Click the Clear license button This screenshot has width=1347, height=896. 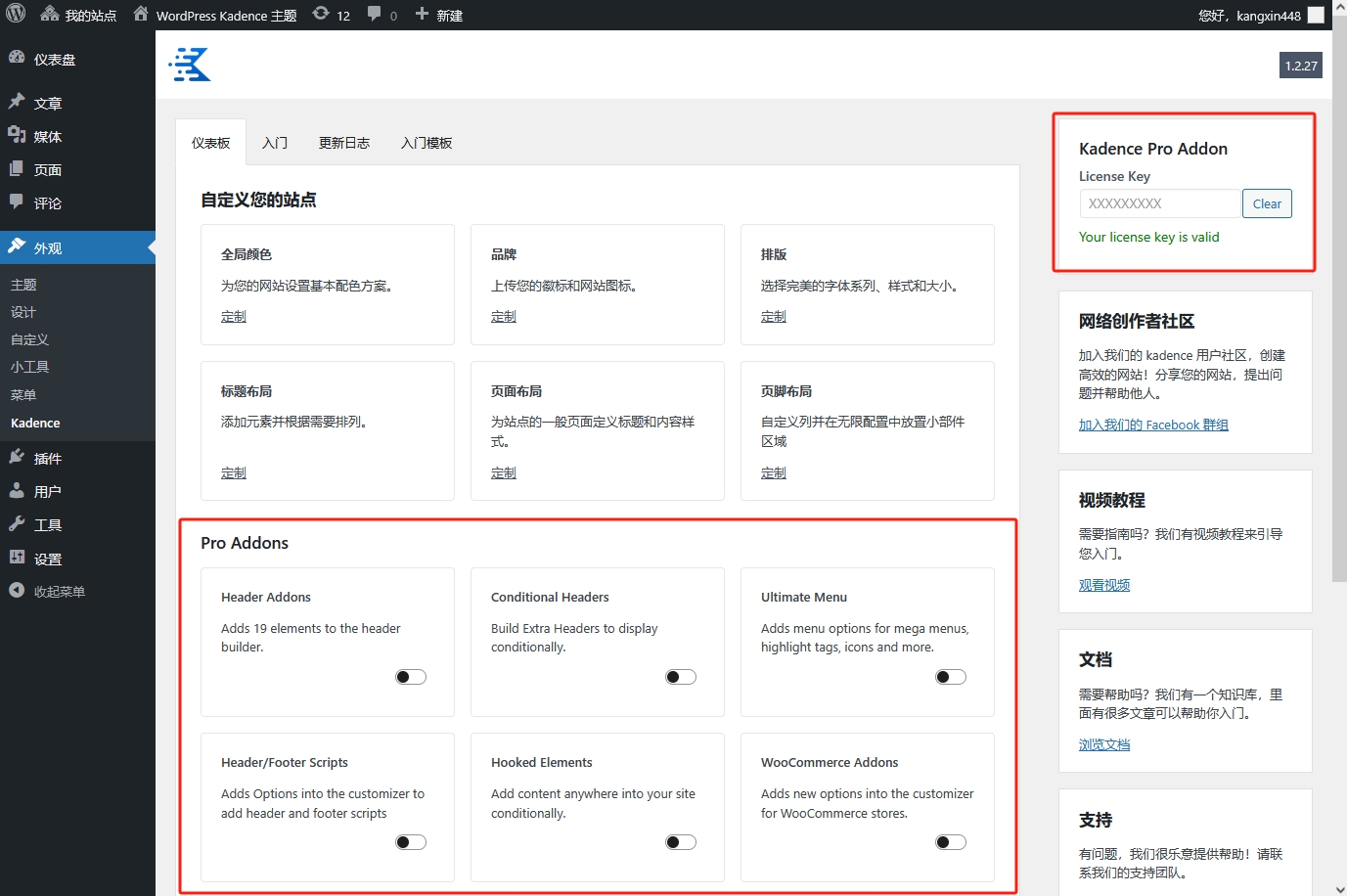pos(1267,203)
